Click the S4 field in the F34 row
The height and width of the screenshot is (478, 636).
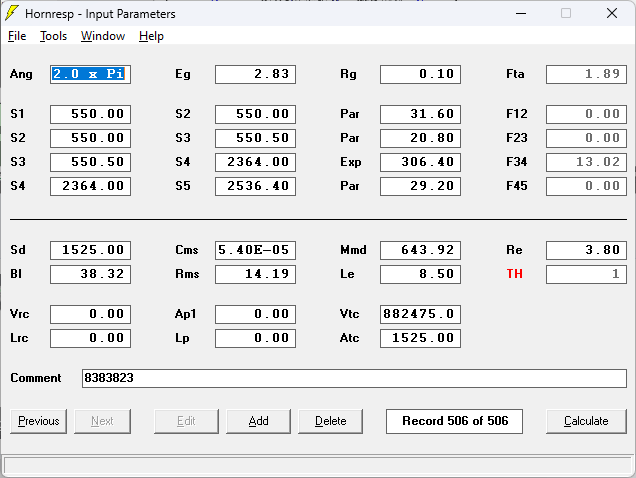tap(256, 162)
